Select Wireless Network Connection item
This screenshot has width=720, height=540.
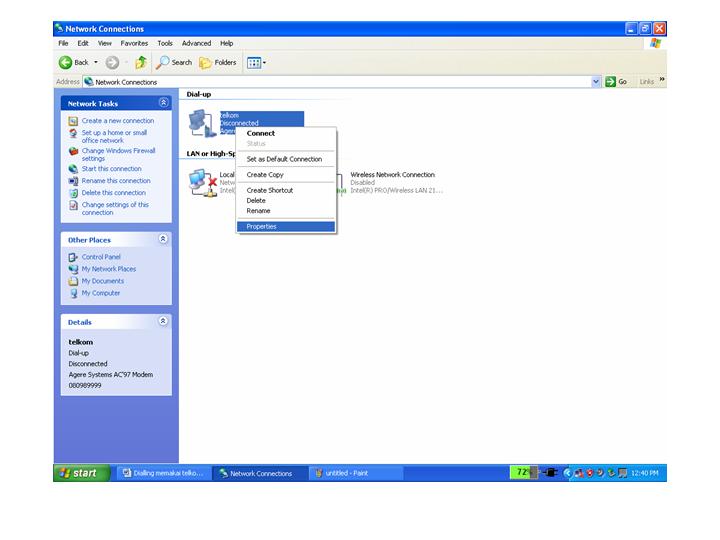tap(393, 182)
